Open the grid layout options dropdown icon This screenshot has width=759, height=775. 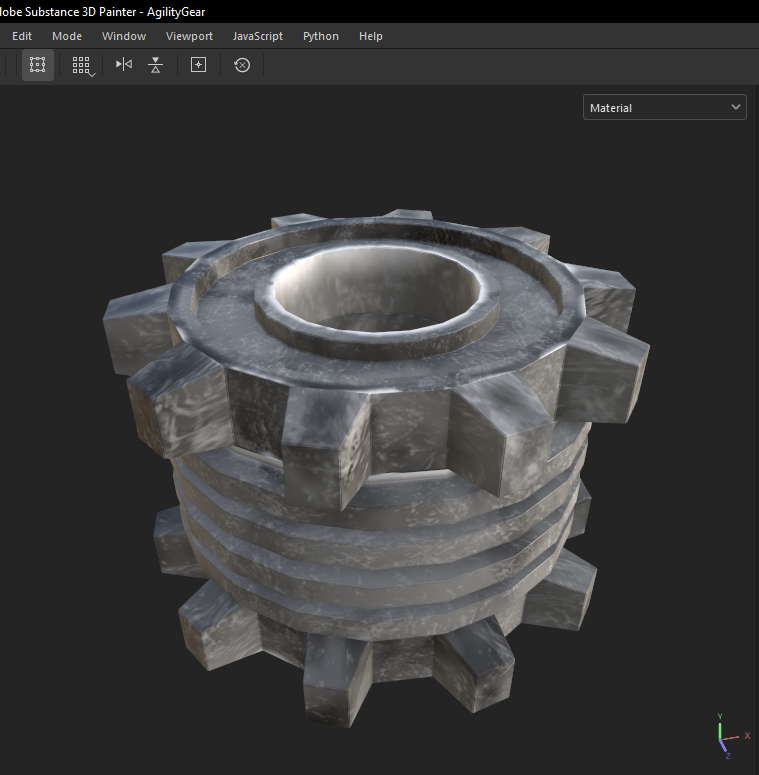(x=83, y=66)
